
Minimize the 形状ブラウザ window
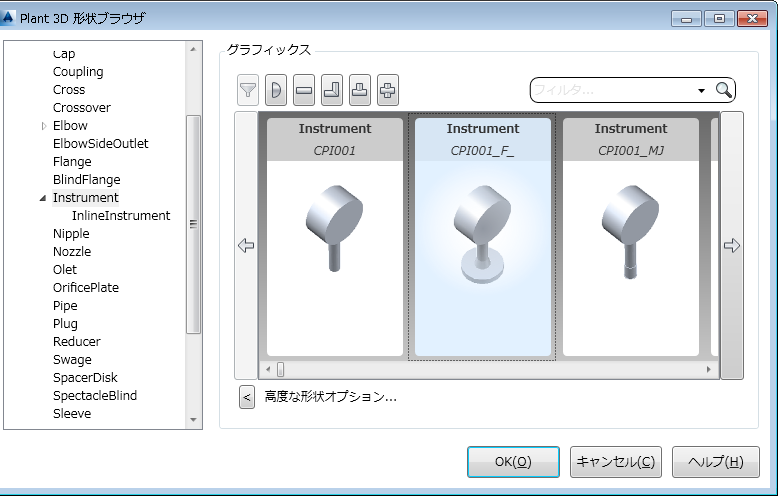point(687,18)
